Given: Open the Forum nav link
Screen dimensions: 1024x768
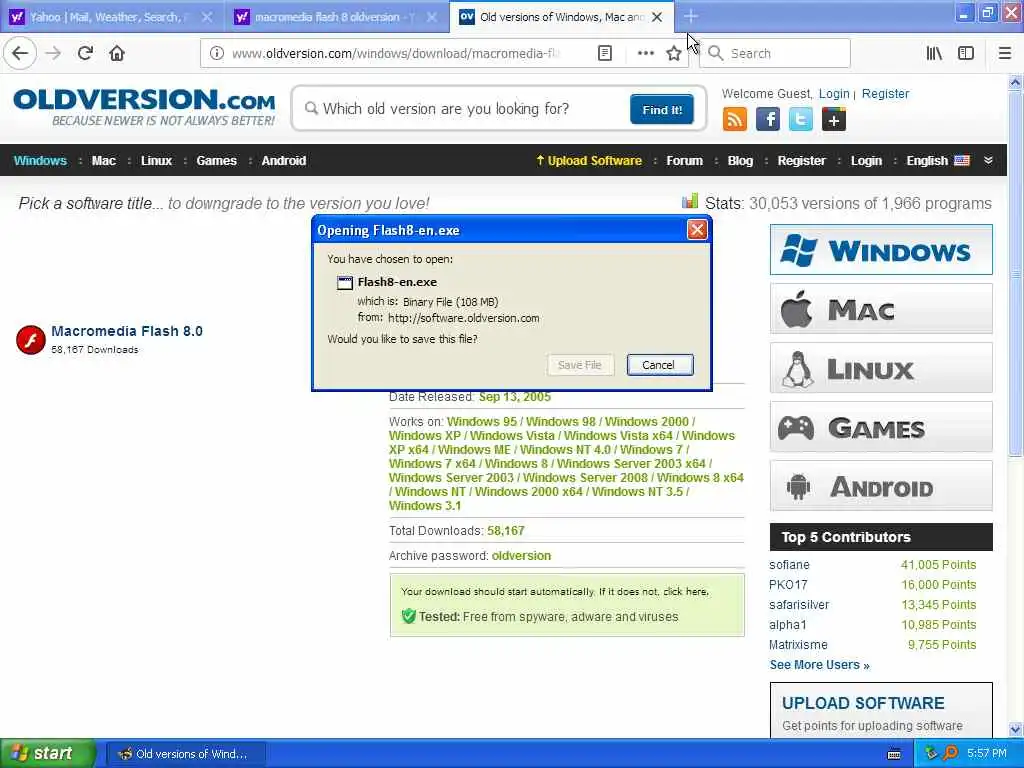Looking at the screenshot, I should click(684, 161).
